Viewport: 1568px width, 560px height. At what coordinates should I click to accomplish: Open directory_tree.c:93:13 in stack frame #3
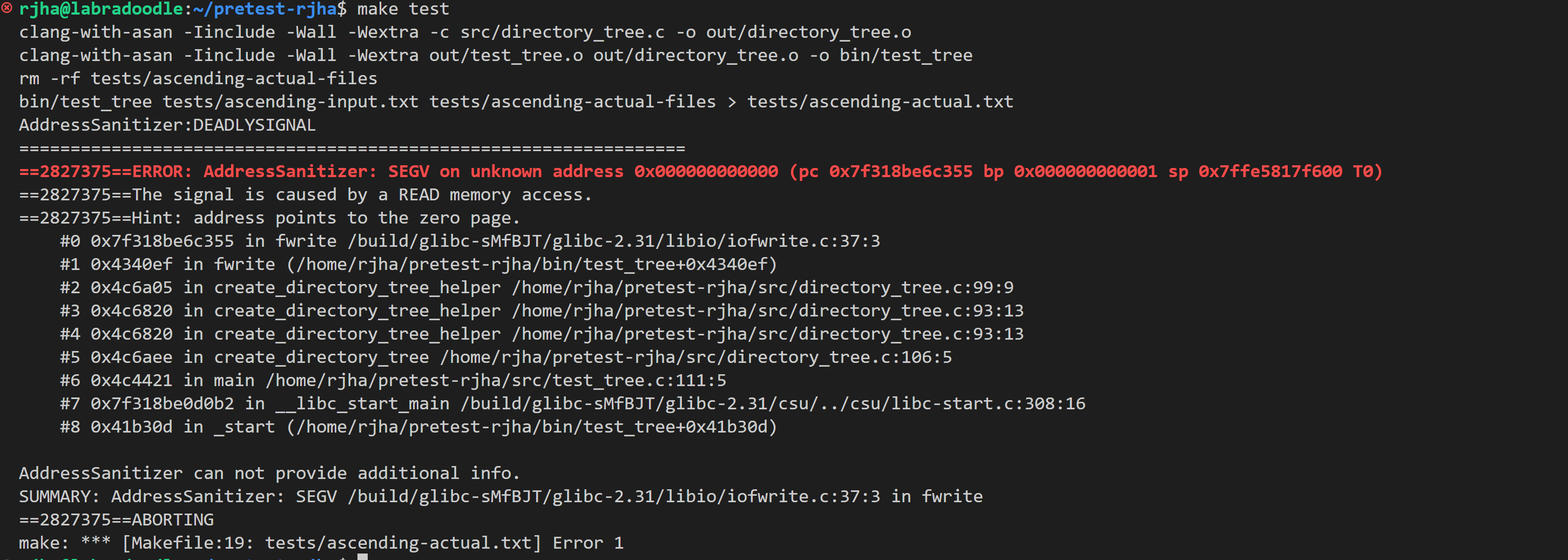coord(768,311)
